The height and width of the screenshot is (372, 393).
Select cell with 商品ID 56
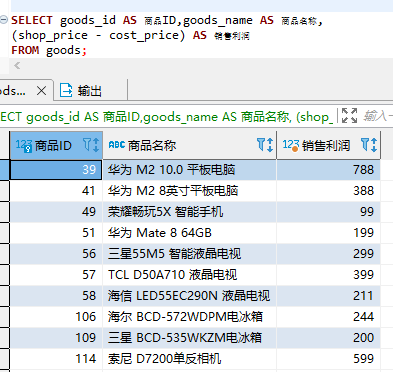coord(56,254)
